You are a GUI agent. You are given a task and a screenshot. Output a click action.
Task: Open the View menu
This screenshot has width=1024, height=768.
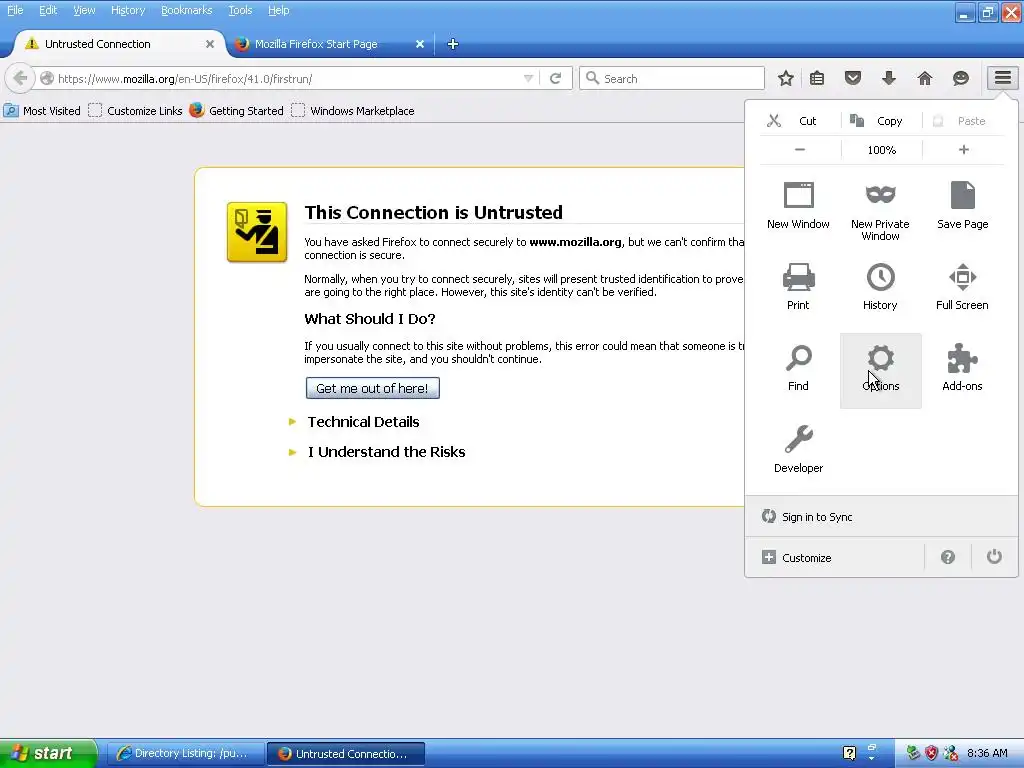pyautogui.click(x=84, y=10)
